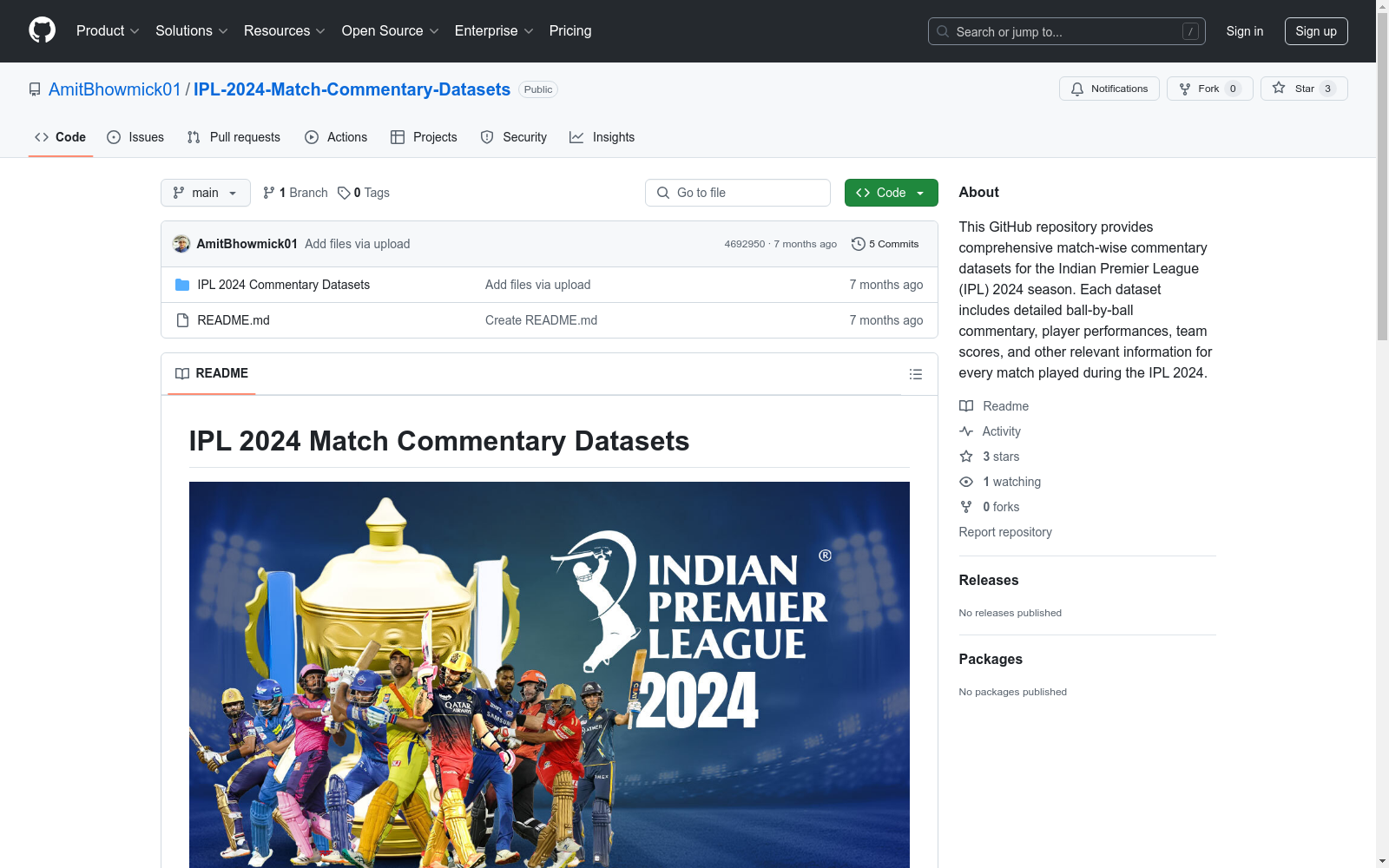Click the tag icon beside 0 Tags
1389x868 pixels.
pos(344,193)
